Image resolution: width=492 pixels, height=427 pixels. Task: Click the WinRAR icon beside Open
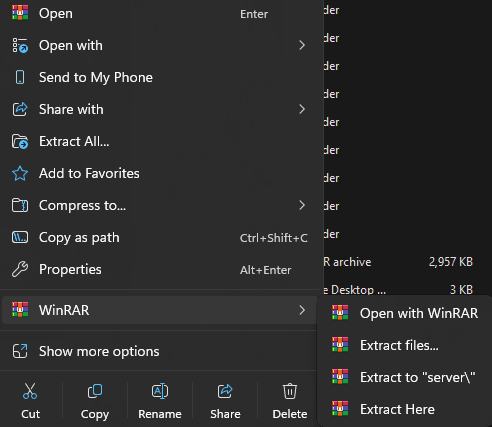coord(20,13)
